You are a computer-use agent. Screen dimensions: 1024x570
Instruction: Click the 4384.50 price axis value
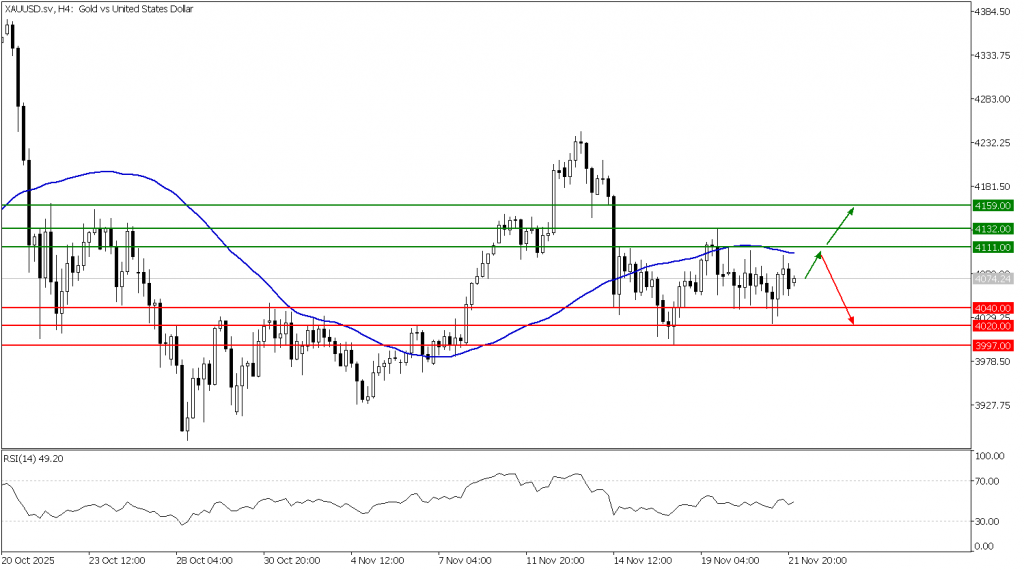pos(993,12)
